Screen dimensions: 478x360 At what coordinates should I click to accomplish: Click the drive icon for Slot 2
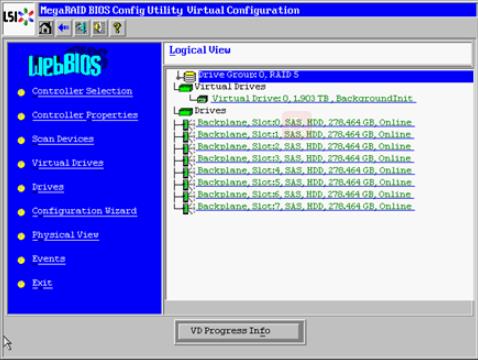point(186,148)
